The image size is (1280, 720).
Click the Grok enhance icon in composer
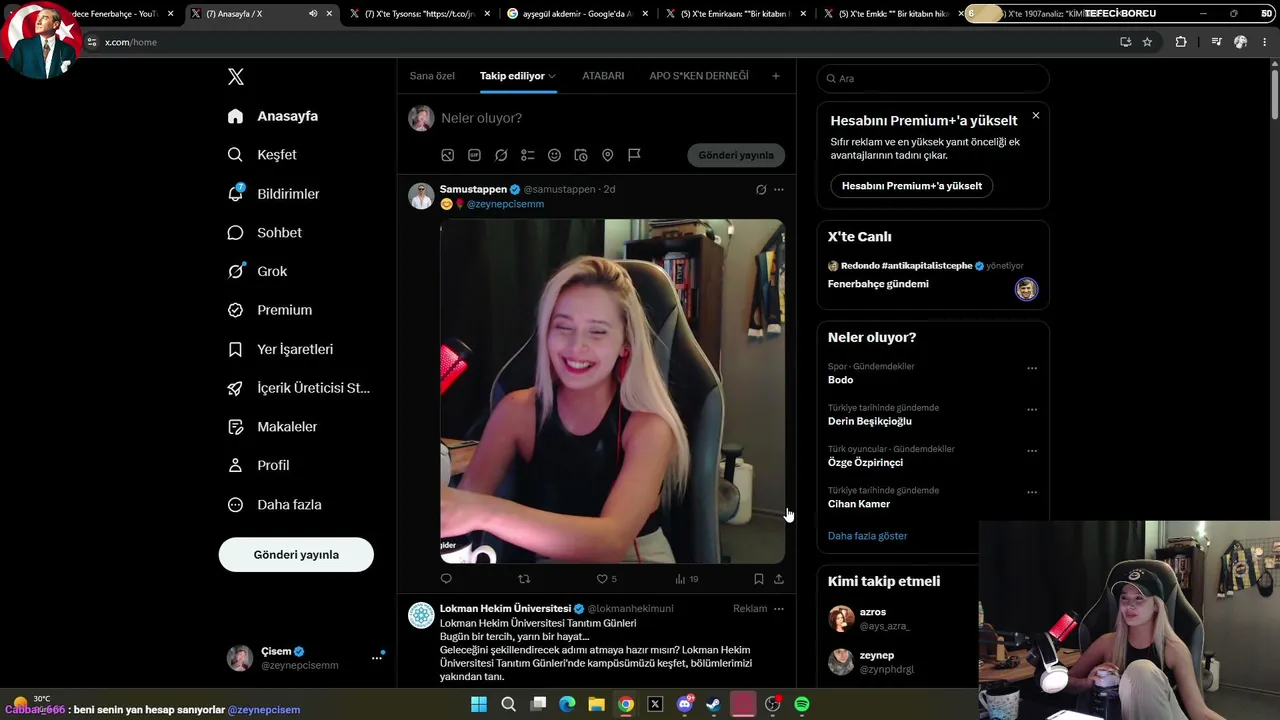coord(501,155)
